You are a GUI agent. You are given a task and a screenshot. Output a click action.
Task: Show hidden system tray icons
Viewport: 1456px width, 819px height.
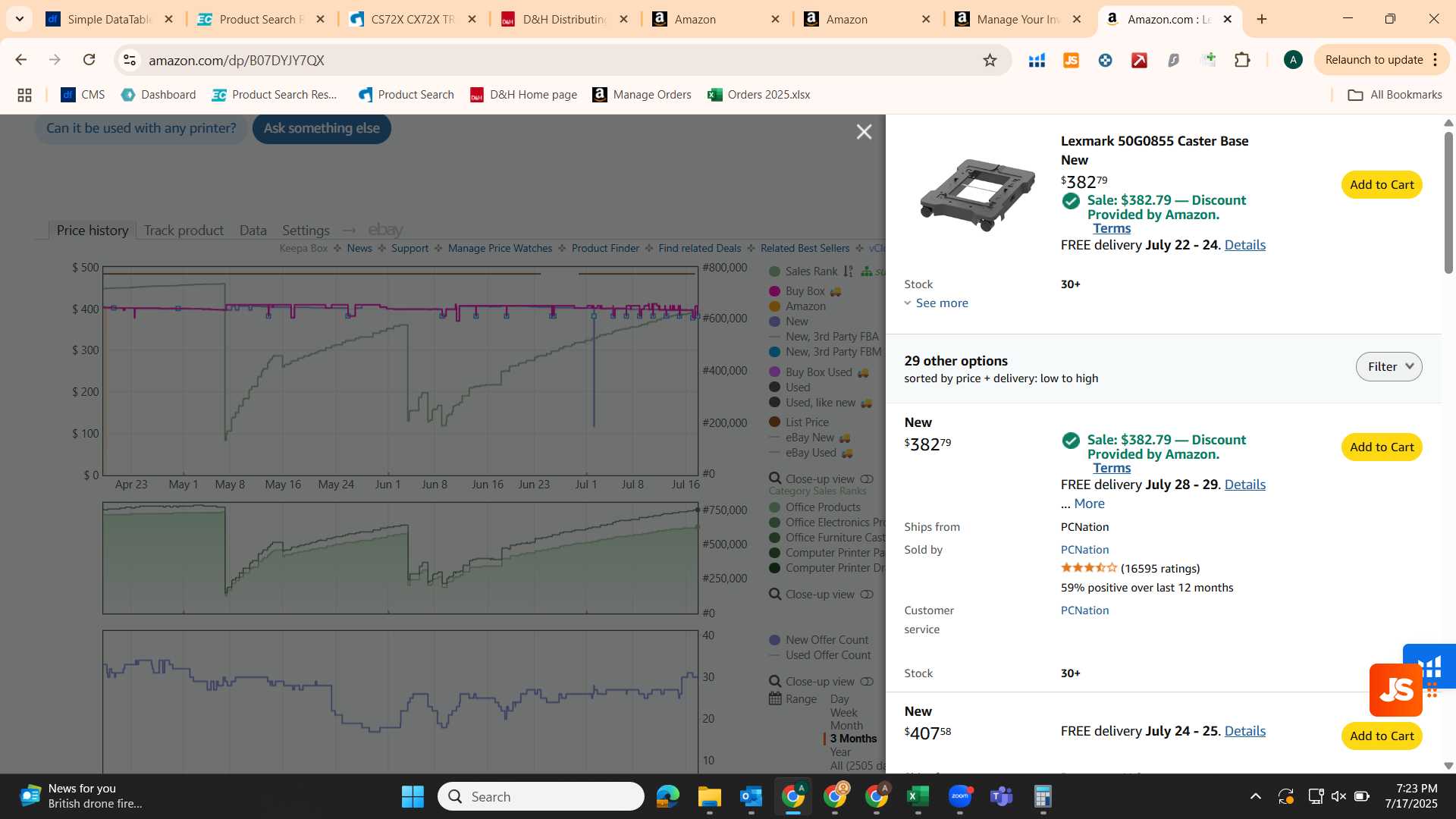[1256, 796]
